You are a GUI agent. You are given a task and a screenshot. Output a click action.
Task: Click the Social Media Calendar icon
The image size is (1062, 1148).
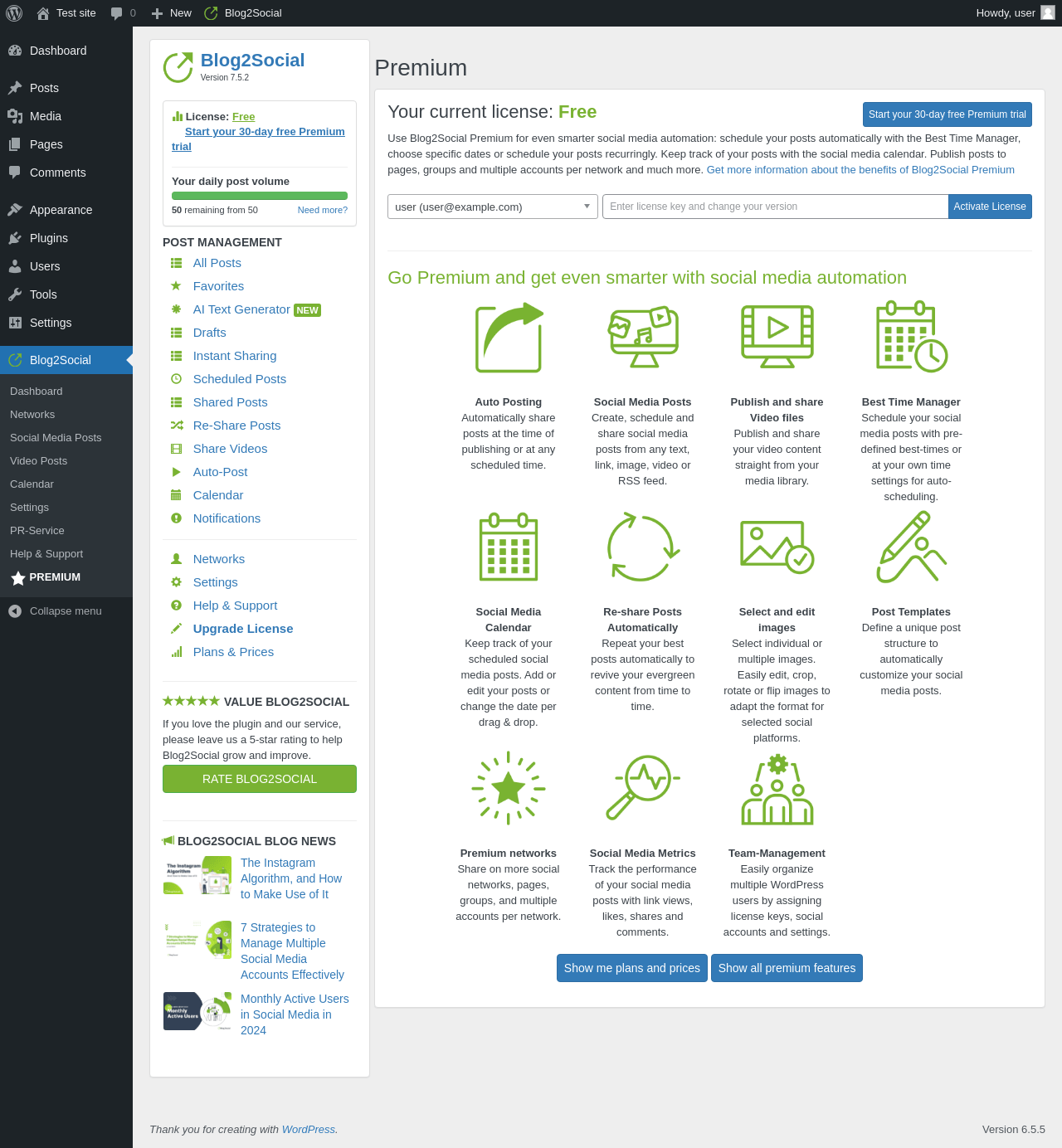tap(509, 547)
